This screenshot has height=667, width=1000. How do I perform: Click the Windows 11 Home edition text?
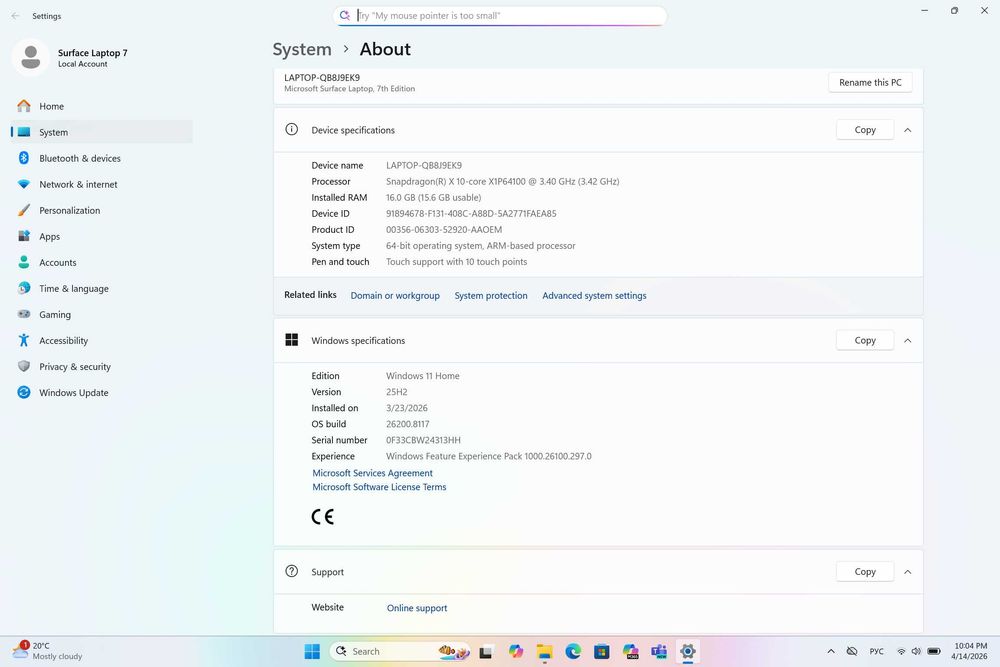tap(423, 376)
